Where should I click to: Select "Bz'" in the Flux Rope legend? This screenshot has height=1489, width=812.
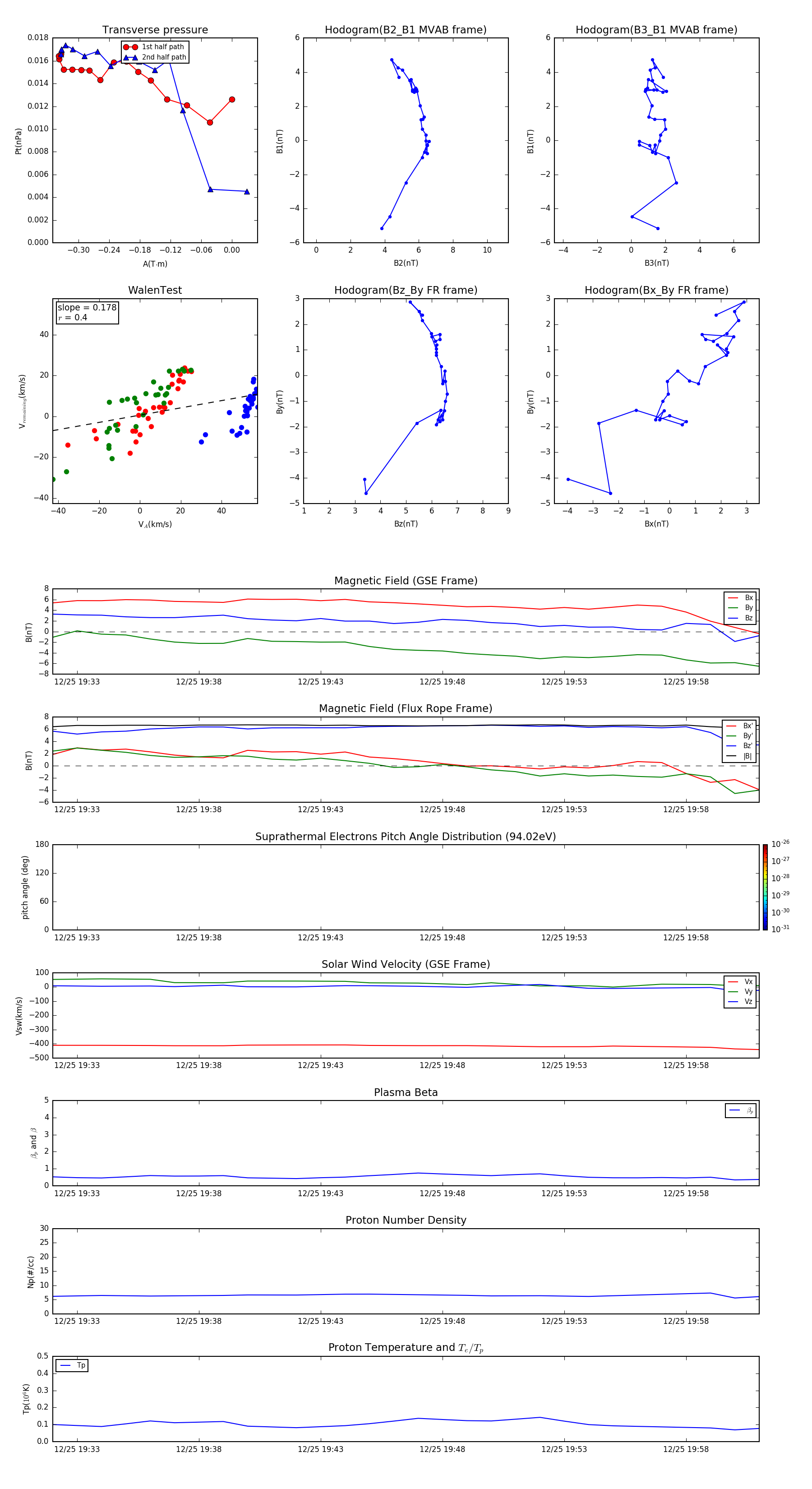click(x=740, y=746)
